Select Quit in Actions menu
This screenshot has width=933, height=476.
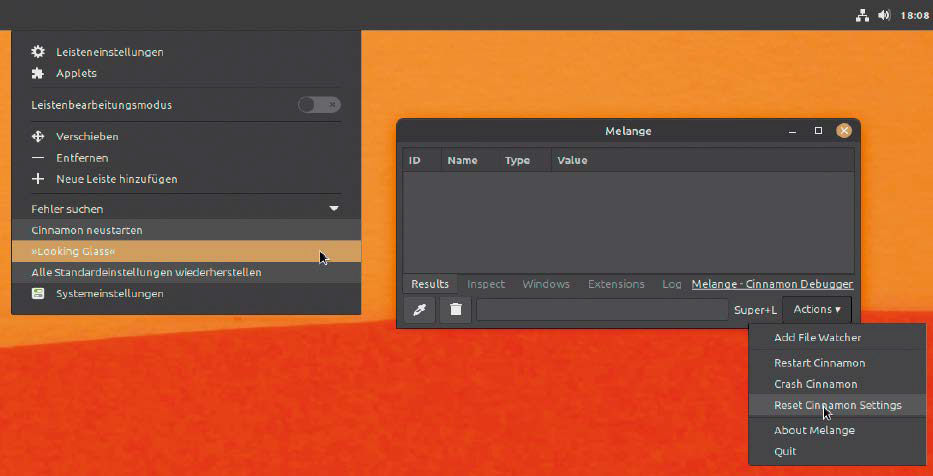pyautogui.click(x=837, y=452)
